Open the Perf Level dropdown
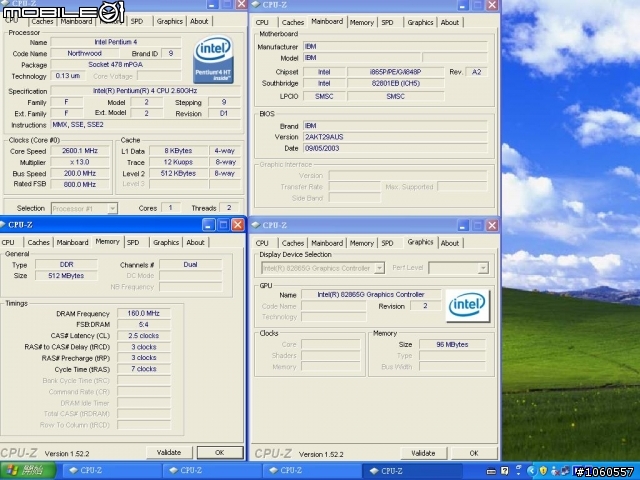The image size is (640, 480). tap(483, 268)
